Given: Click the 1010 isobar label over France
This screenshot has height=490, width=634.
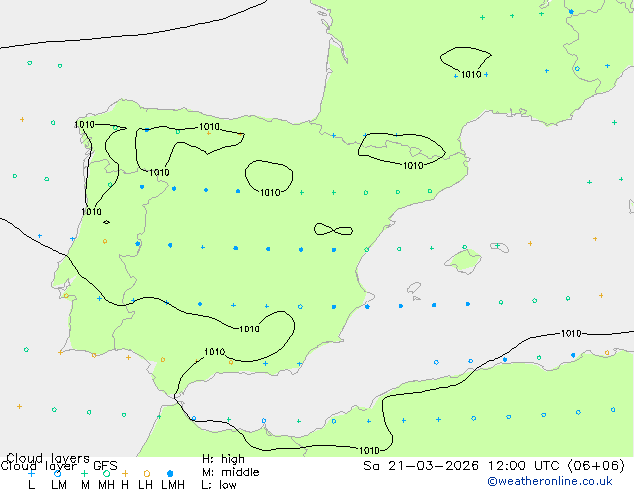Looking at the screenshot, I should coord(471,74).
